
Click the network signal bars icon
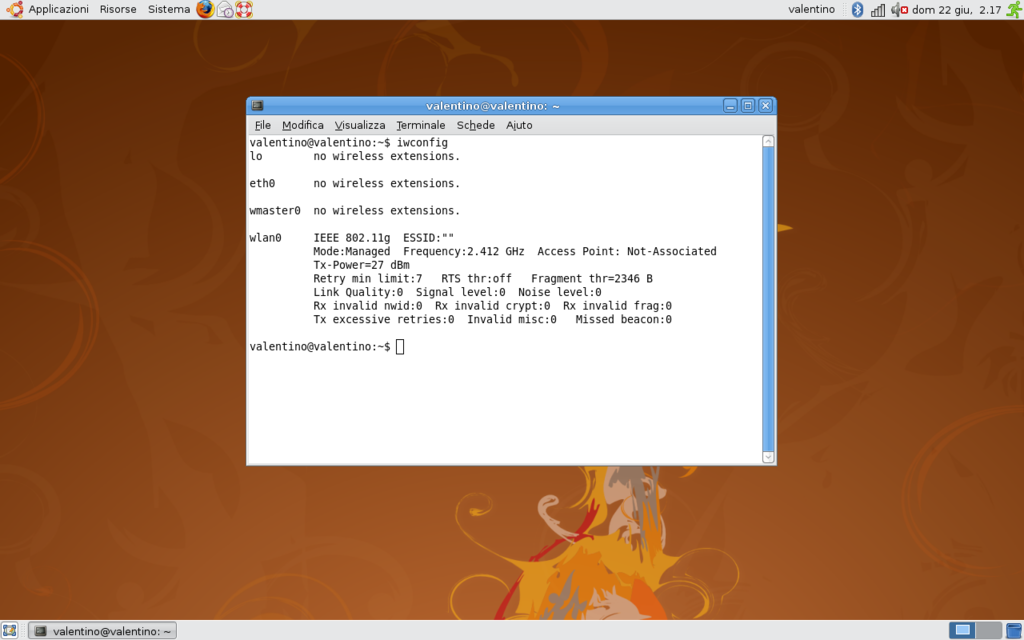pyautogui.click(x=878, y=9)
